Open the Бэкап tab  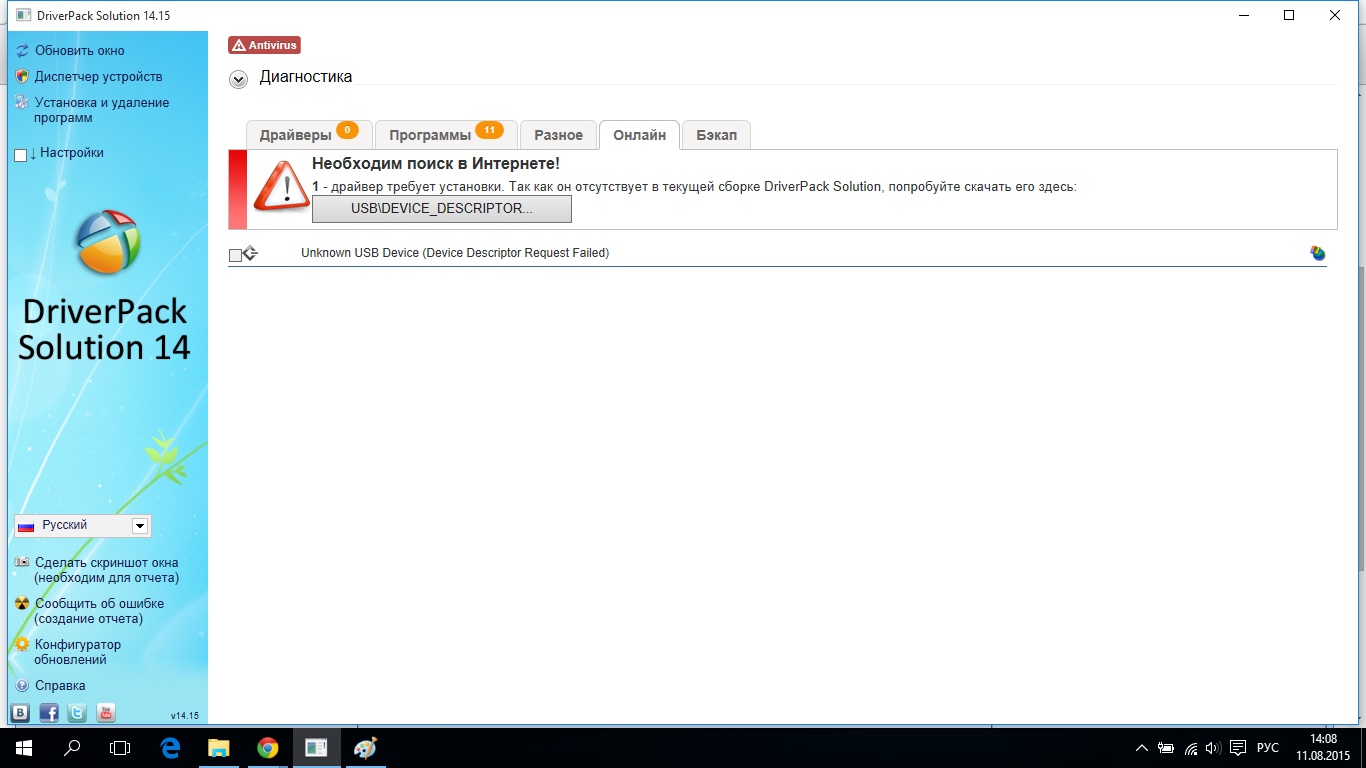click(x=716, y=135)
